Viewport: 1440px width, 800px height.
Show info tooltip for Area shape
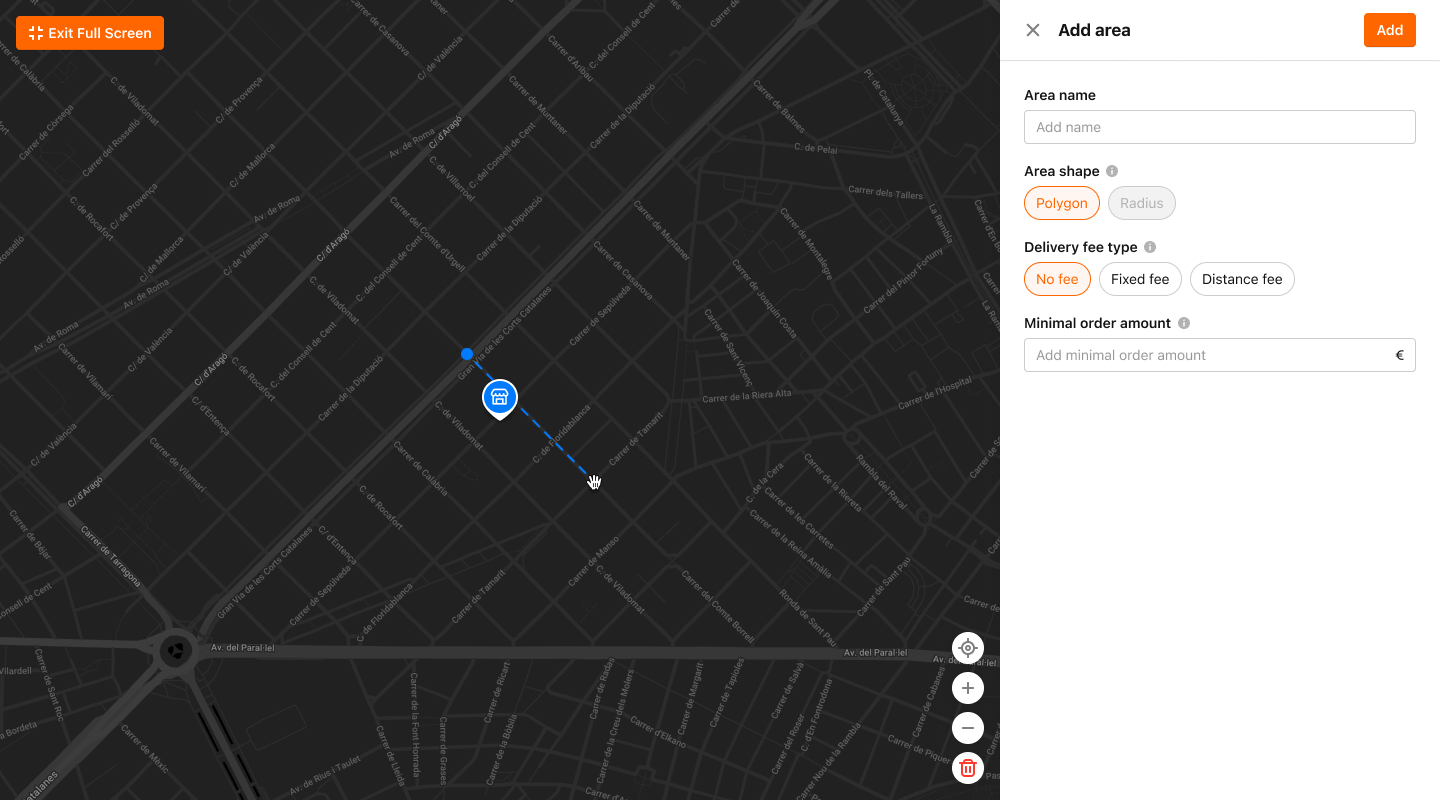1112,171
